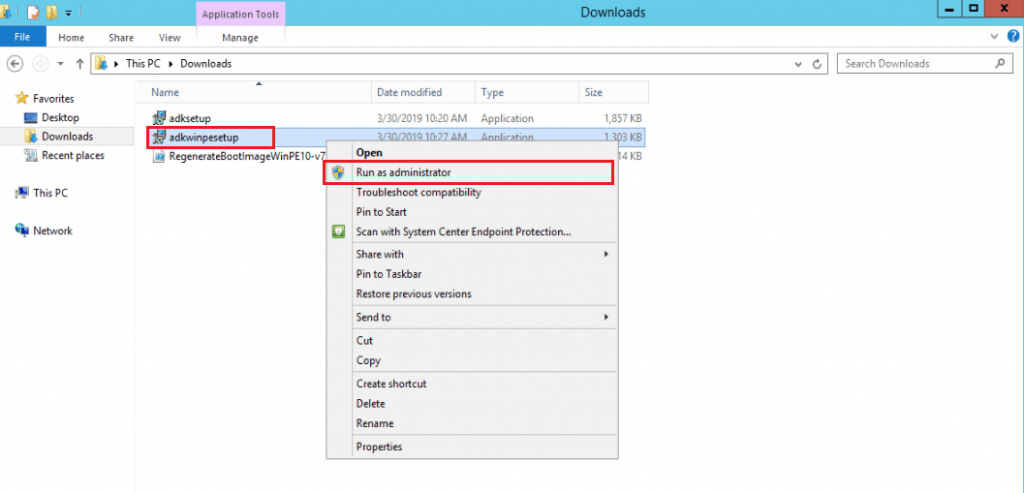This screenshot has height=493, width=1024.
Task: Sort by the Name column header
Action: (254, 93)
